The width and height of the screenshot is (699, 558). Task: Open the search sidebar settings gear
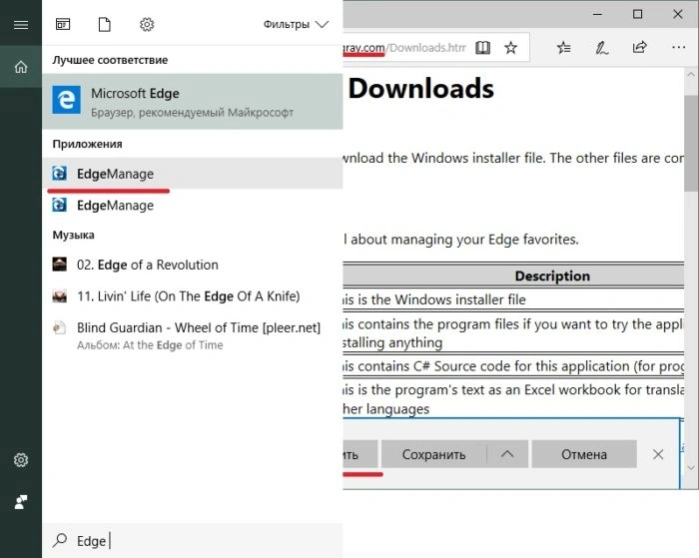(21, 460)
